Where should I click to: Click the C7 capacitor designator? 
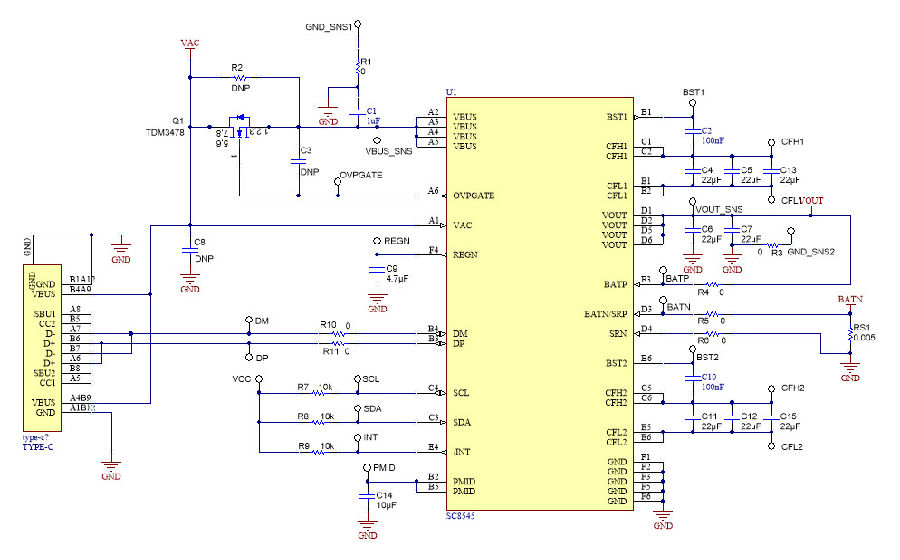click(x=746, y=229)
